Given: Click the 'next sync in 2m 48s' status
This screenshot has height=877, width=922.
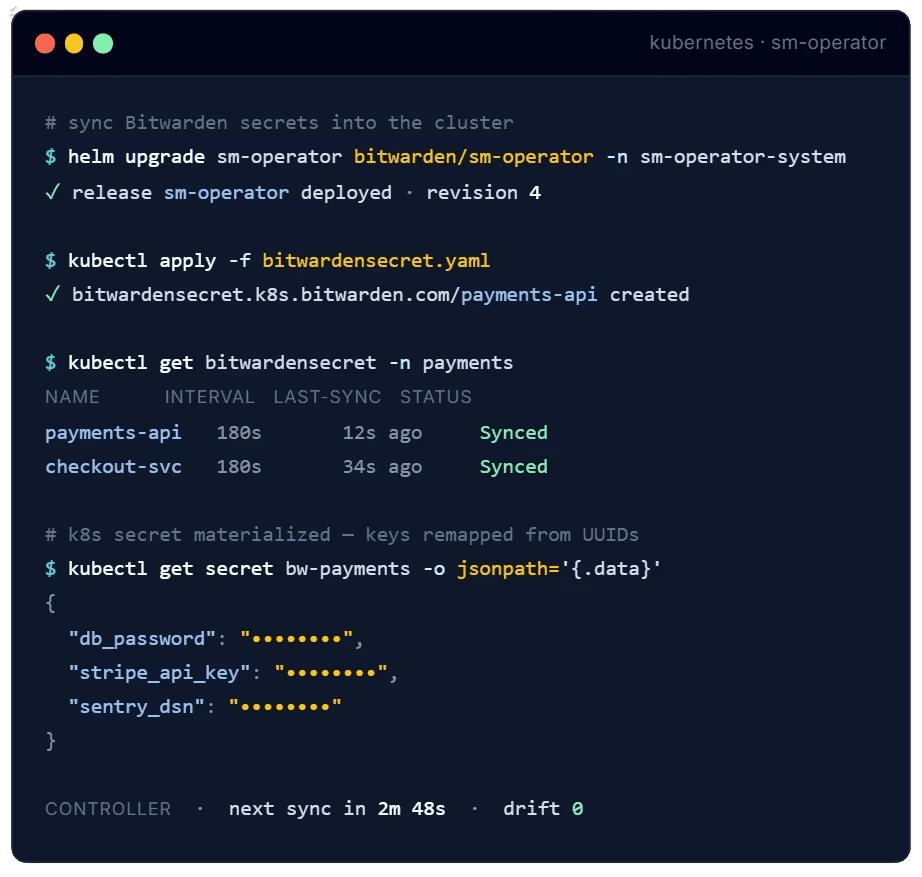Looking at the screenshot, I should click(x=337, y=809).
